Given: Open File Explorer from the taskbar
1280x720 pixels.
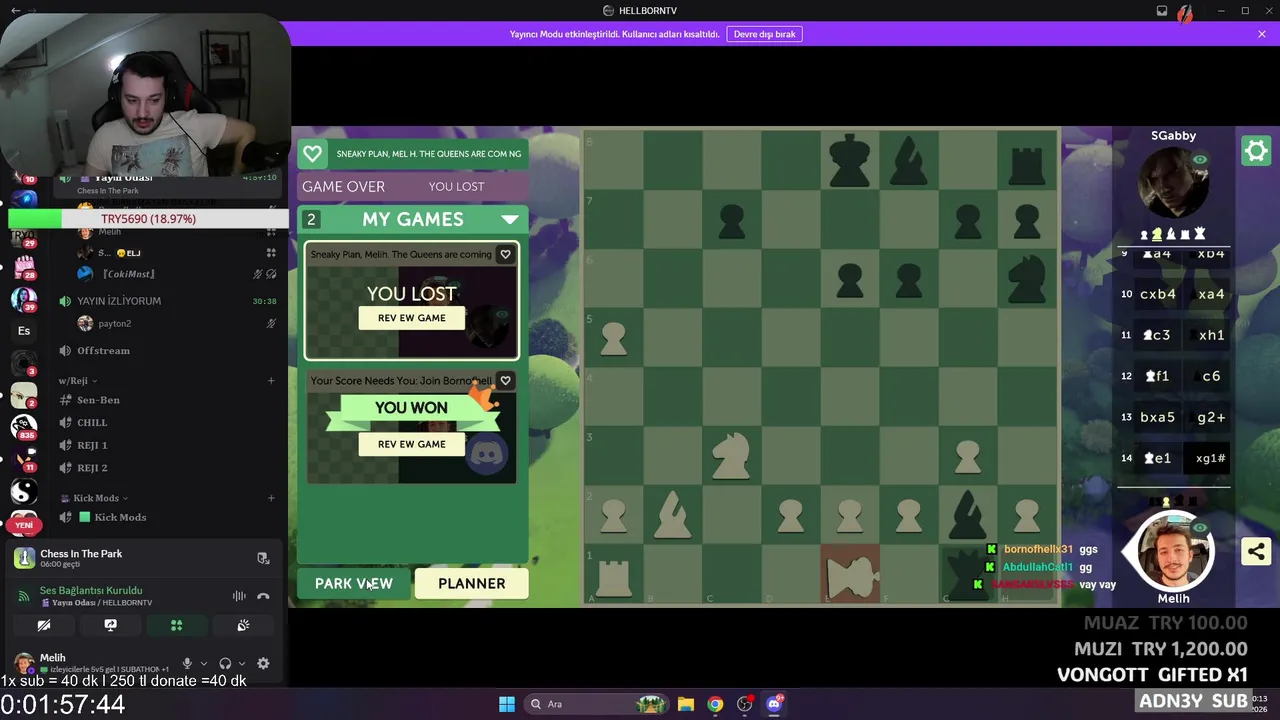Looking at the screenshot, I should pyautogui.click(x=685, y=704).
